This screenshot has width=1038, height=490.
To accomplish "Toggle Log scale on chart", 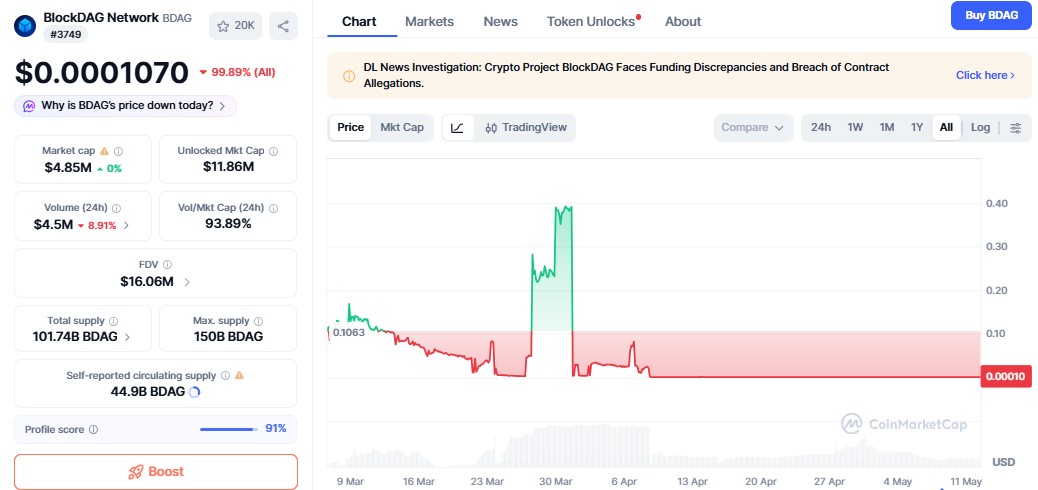I will (x=980, y=128).
